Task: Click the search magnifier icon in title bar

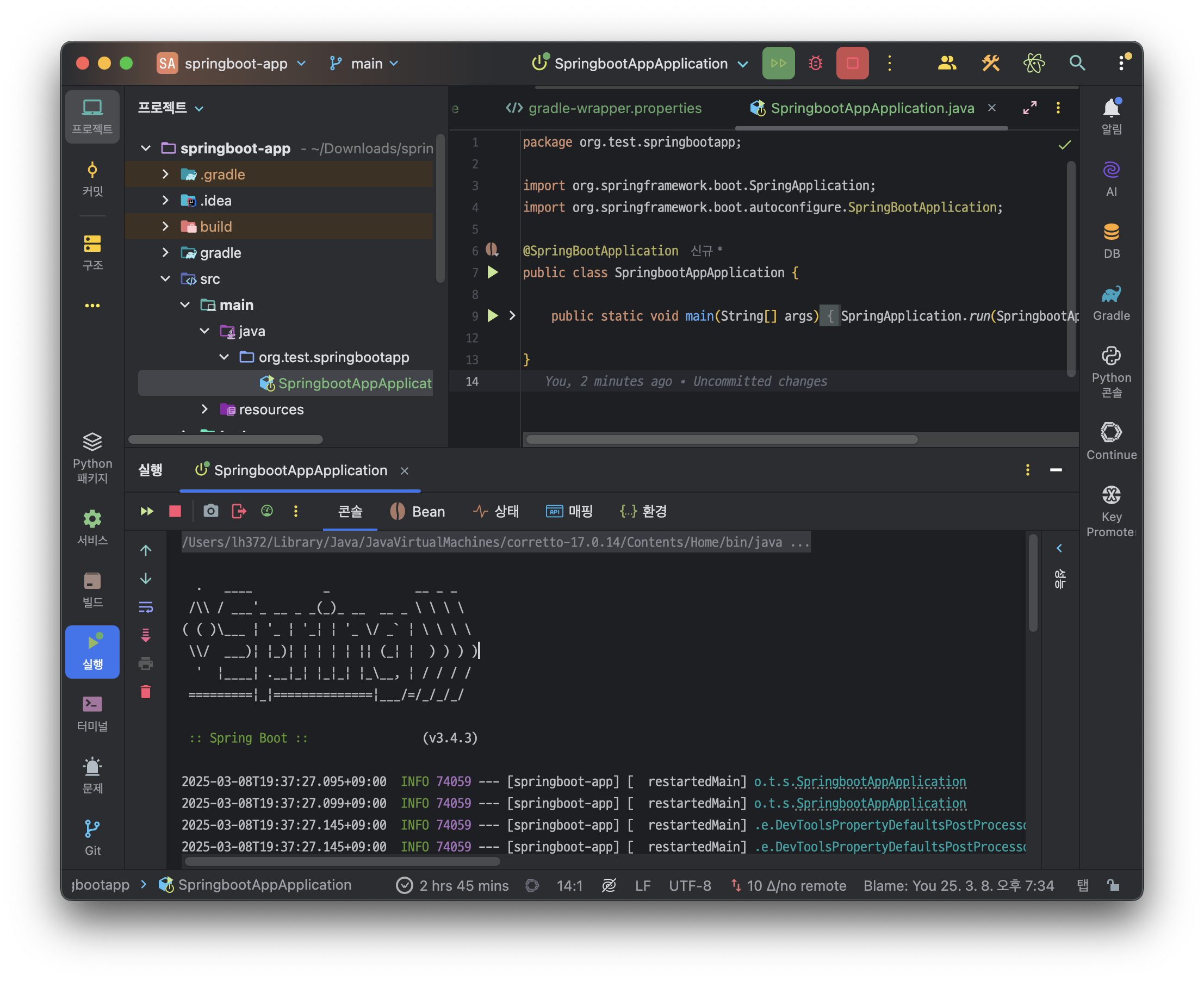Action: point(1077,63)
